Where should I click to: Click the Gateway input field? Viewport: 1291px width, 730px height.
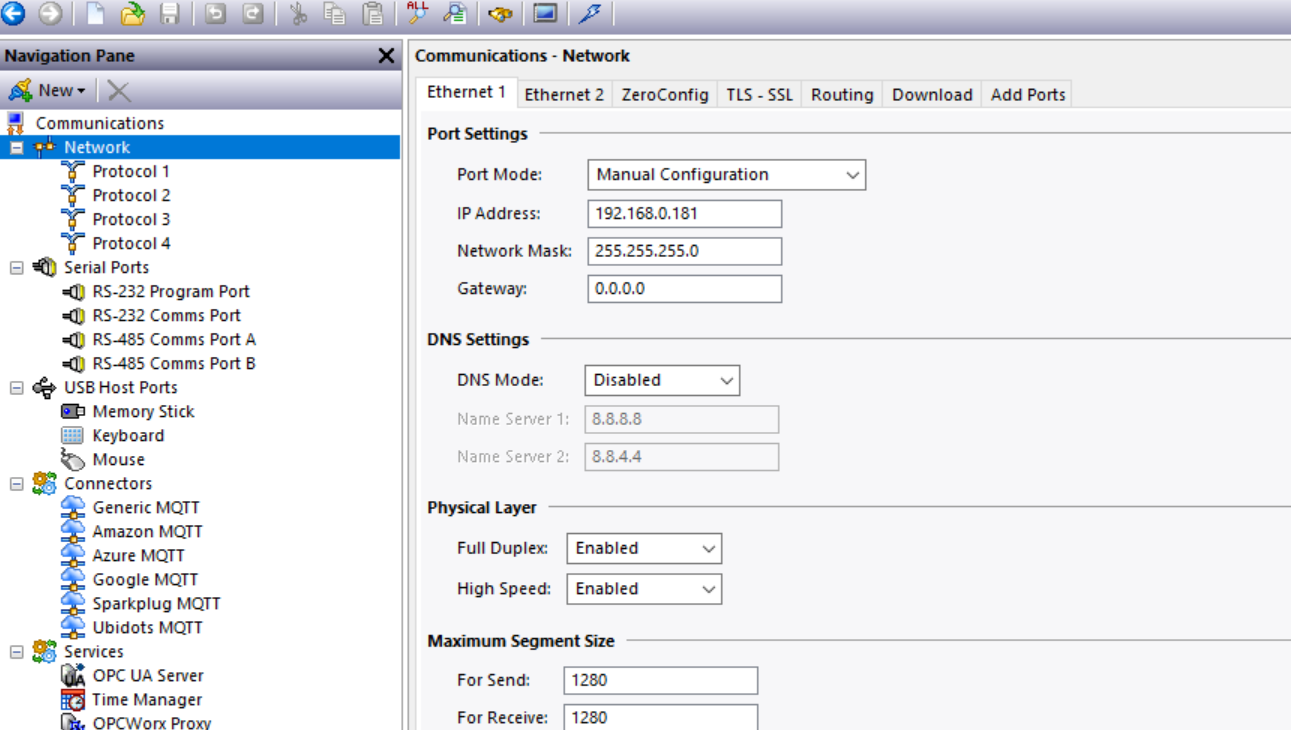pyautogui.click(x=685, y=288)
